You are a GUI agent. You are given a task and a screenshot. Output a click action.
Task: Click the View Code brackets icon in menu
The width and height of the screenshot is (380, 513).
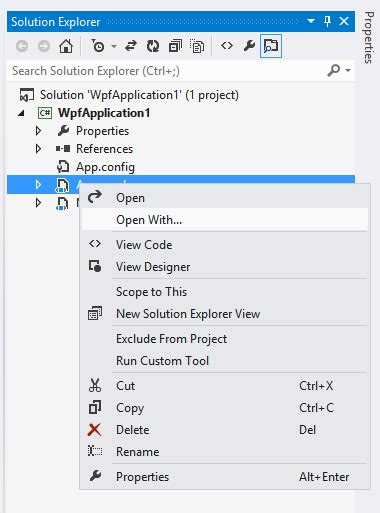95,244
